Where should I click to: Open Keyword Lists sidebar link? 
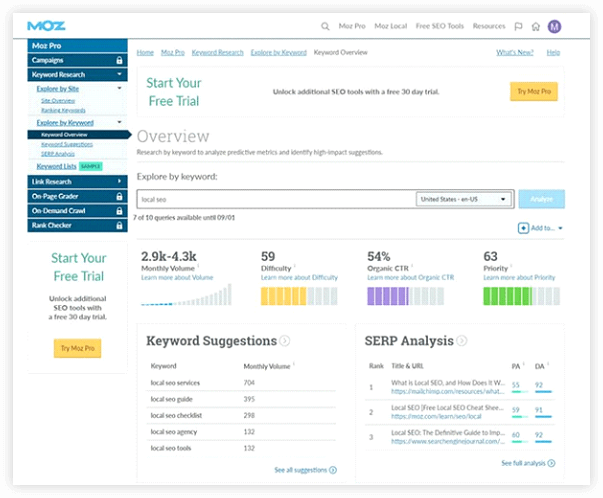[x=57, y=166]
